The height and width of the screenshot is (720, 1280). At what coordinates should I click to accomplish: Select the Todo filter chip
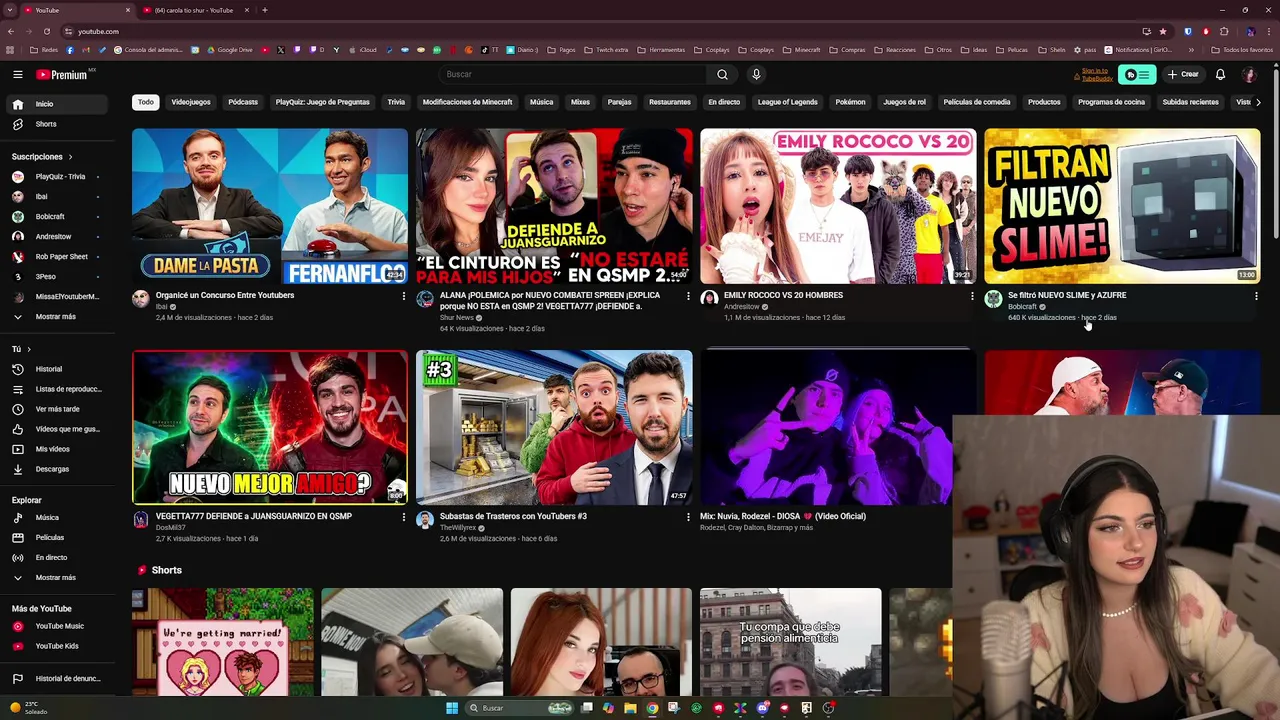tap(146, 102)
